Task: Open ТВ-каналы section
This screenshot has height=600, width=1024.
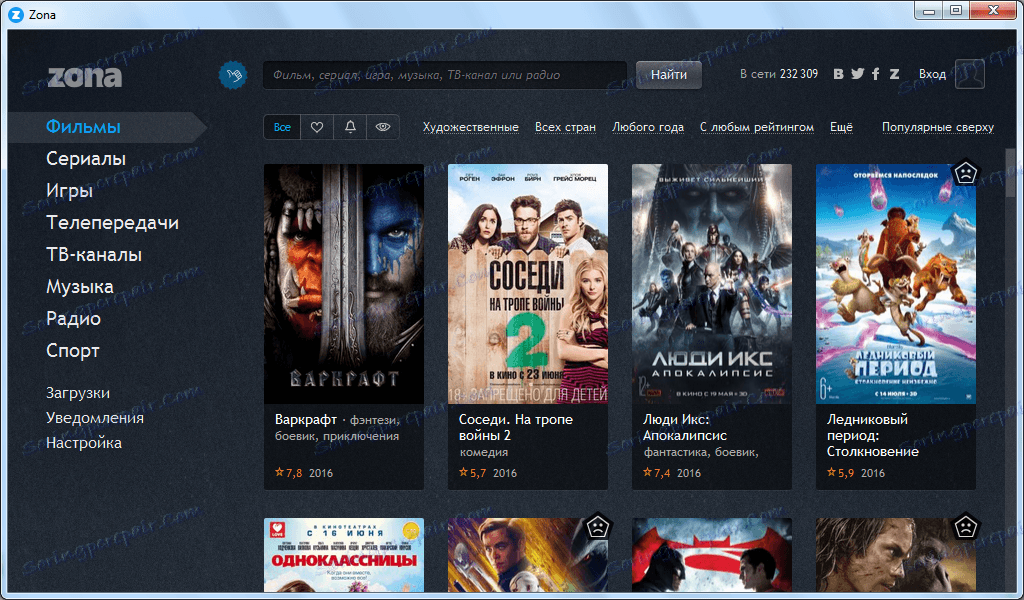Action: (x=94, y=255)
